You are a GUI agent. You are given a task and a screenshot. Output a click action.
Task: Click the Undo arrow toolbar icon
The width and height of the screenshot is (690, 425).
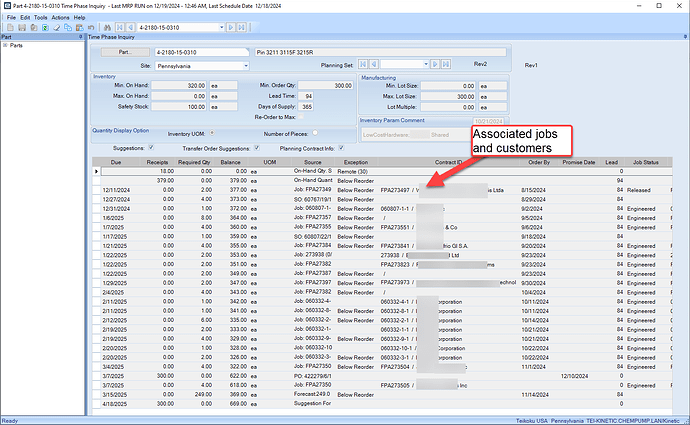tap(91, 27)
